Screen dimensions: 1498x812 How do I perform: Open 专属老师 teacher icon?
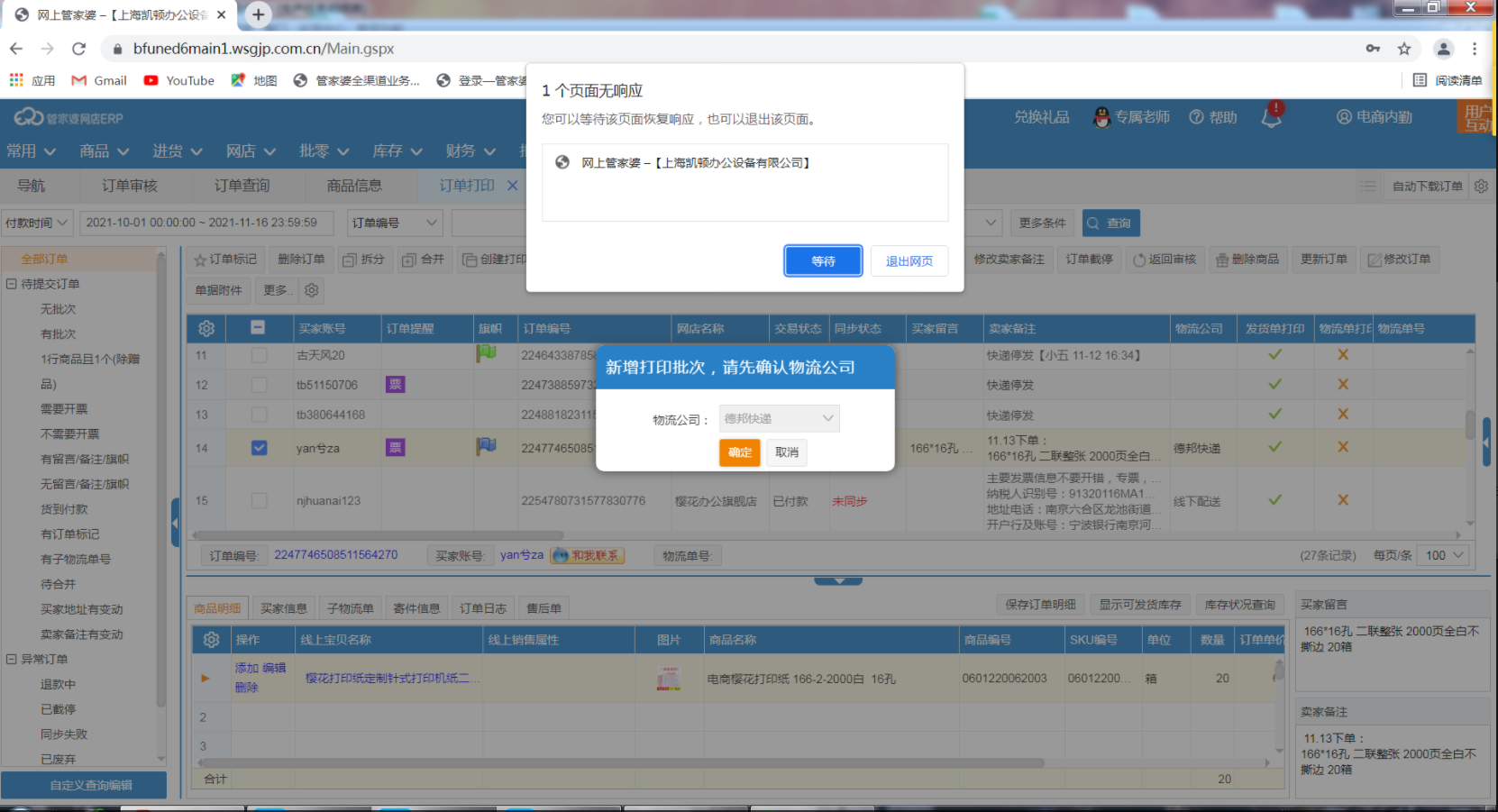coord(1131,117)
